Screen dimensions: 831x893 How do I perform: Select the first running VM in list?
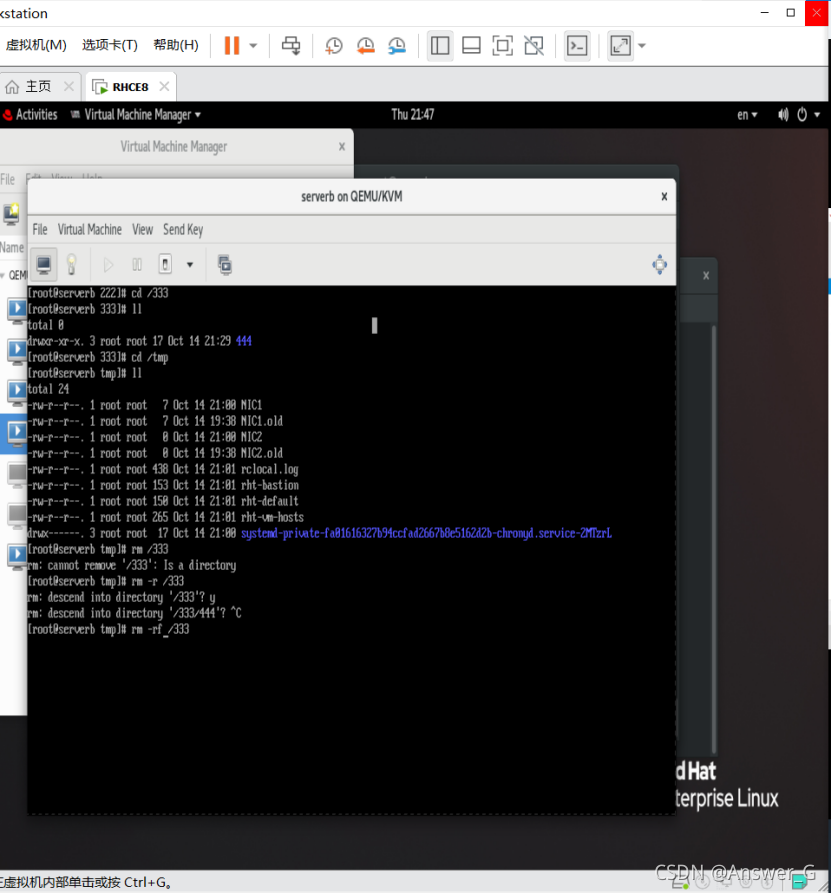17,309
